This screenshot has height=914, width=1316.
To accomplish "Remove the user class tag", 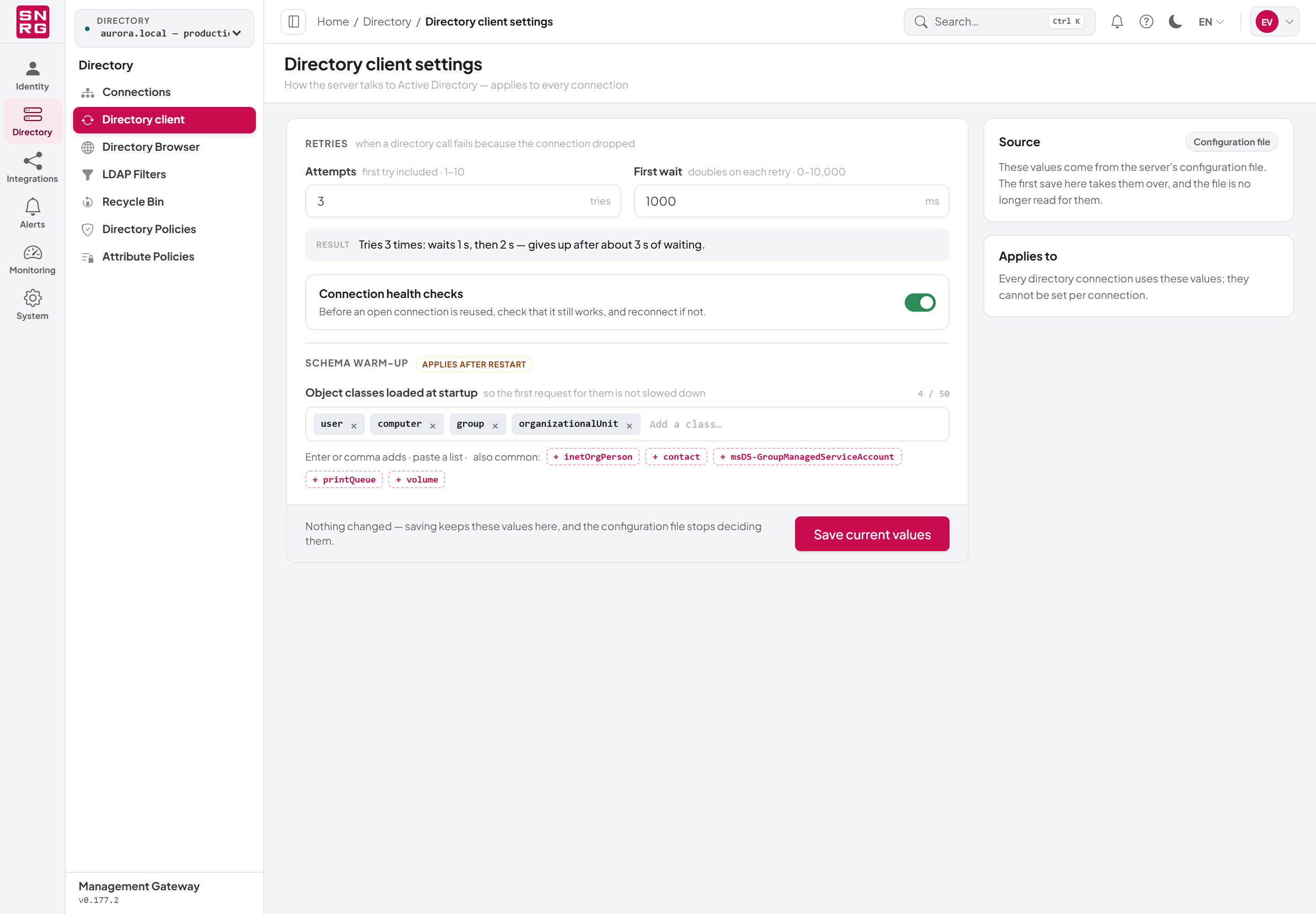I will (x=354, y=425).
